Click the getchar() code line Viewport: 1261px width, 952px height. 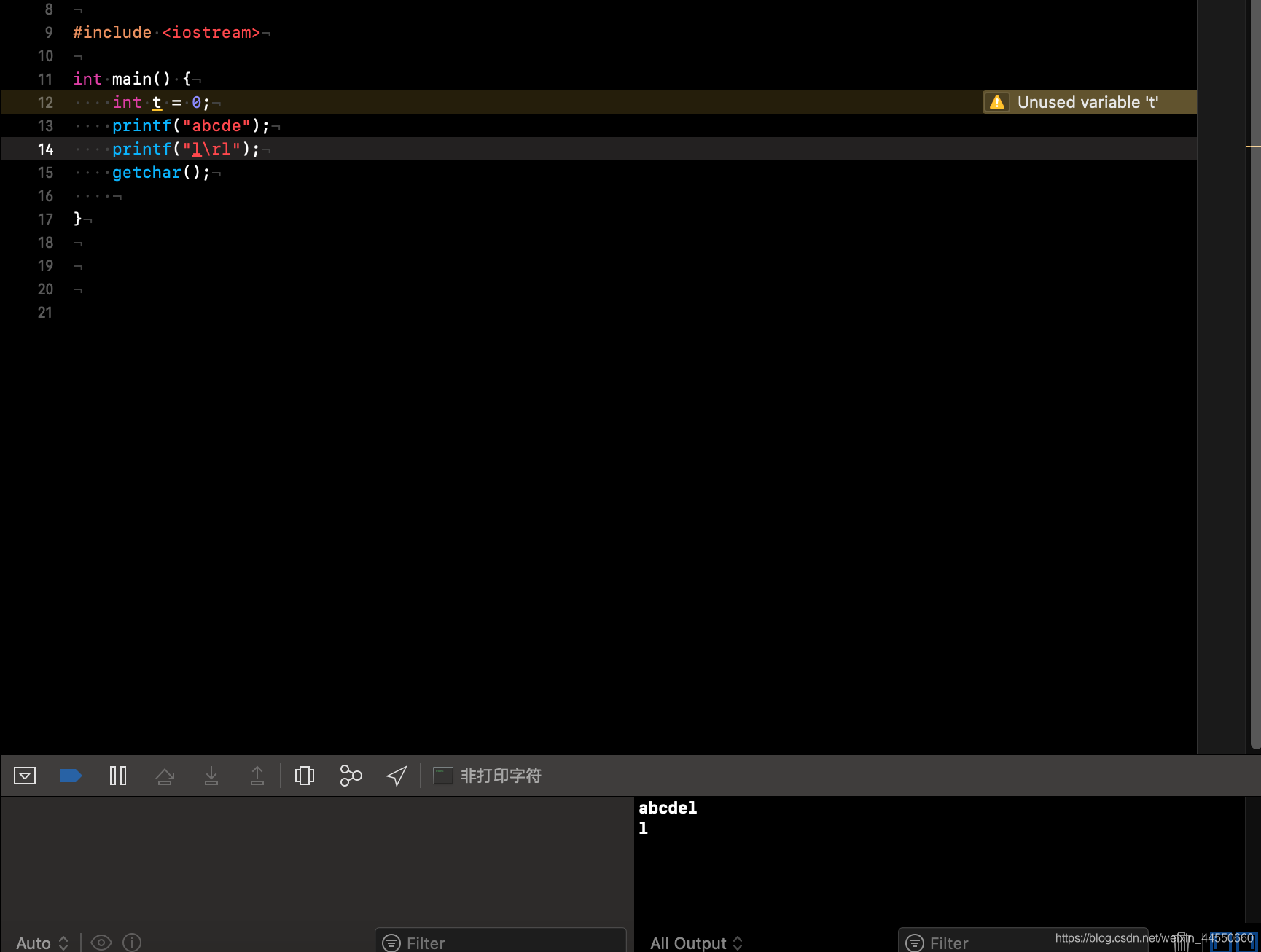click(161, 173)
